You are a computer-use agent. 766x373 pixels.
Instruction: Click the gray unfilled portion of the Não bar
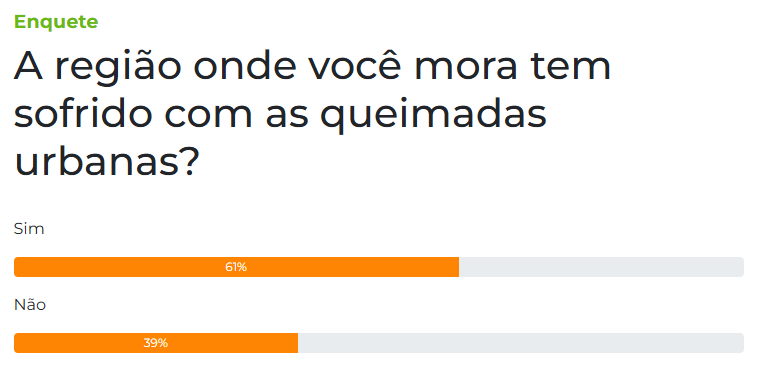(521, 343)
